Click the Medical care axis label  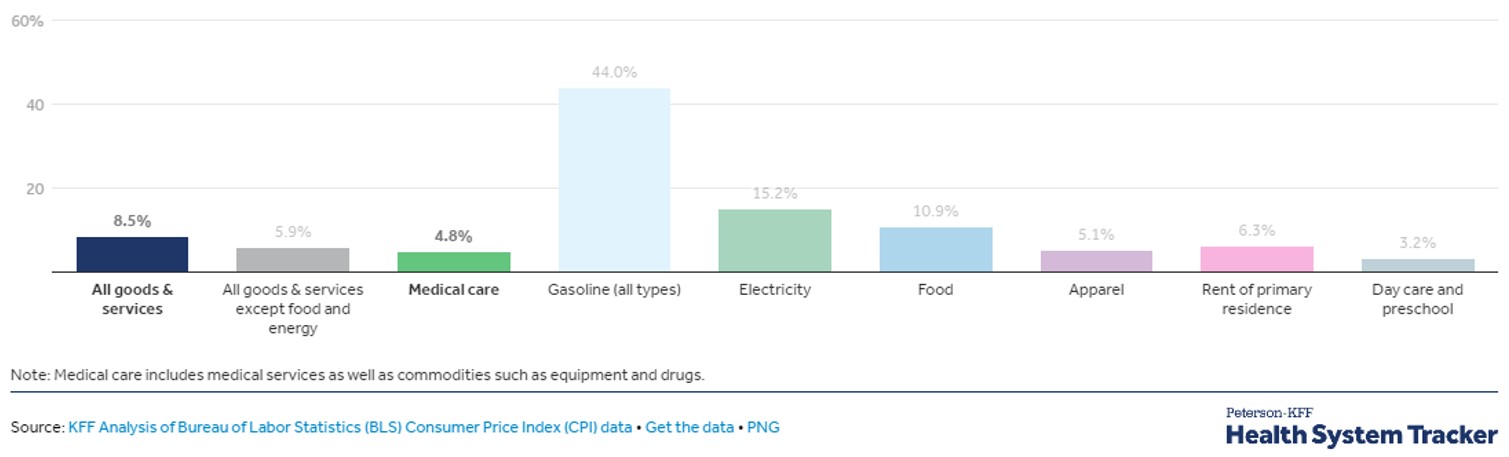pyautogui.click(x=454, y=290)
